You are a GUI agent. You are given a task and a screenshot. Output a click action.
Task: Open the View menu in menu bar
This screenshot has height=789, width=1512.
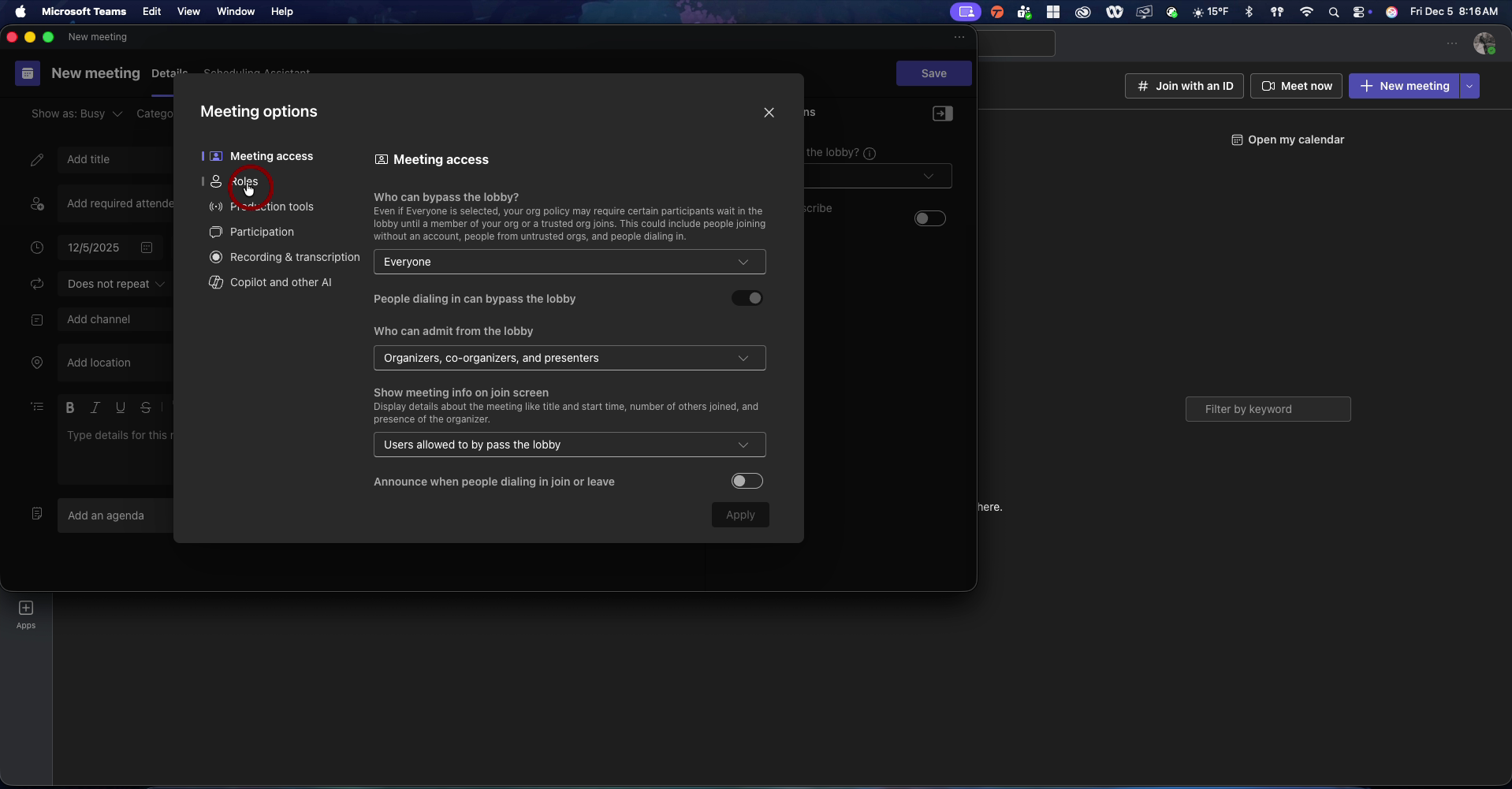tap(188, 11)
